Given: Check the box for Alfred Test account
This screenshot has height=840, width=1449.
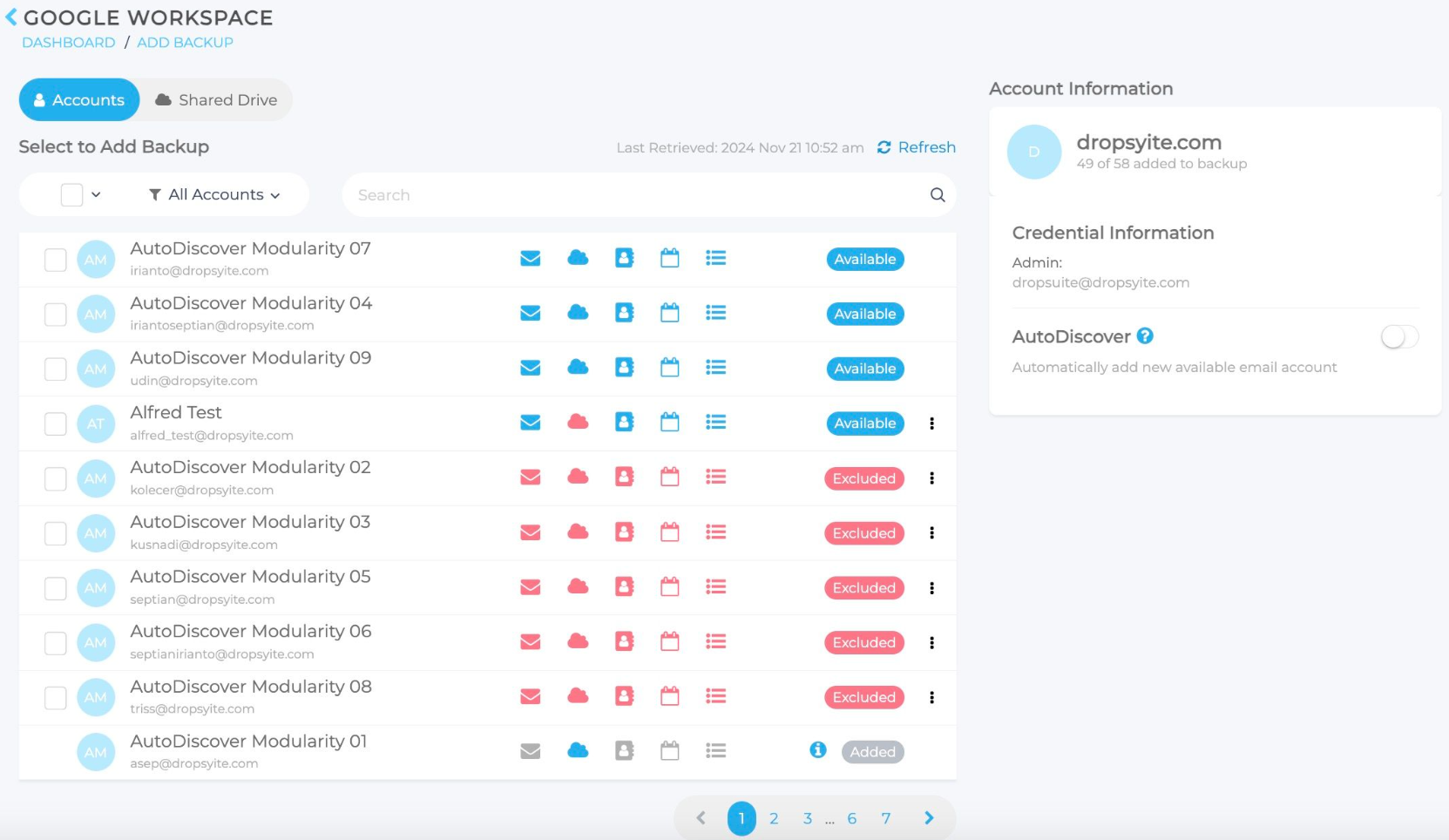Looking at the screenshot, I should pos(56,424).
